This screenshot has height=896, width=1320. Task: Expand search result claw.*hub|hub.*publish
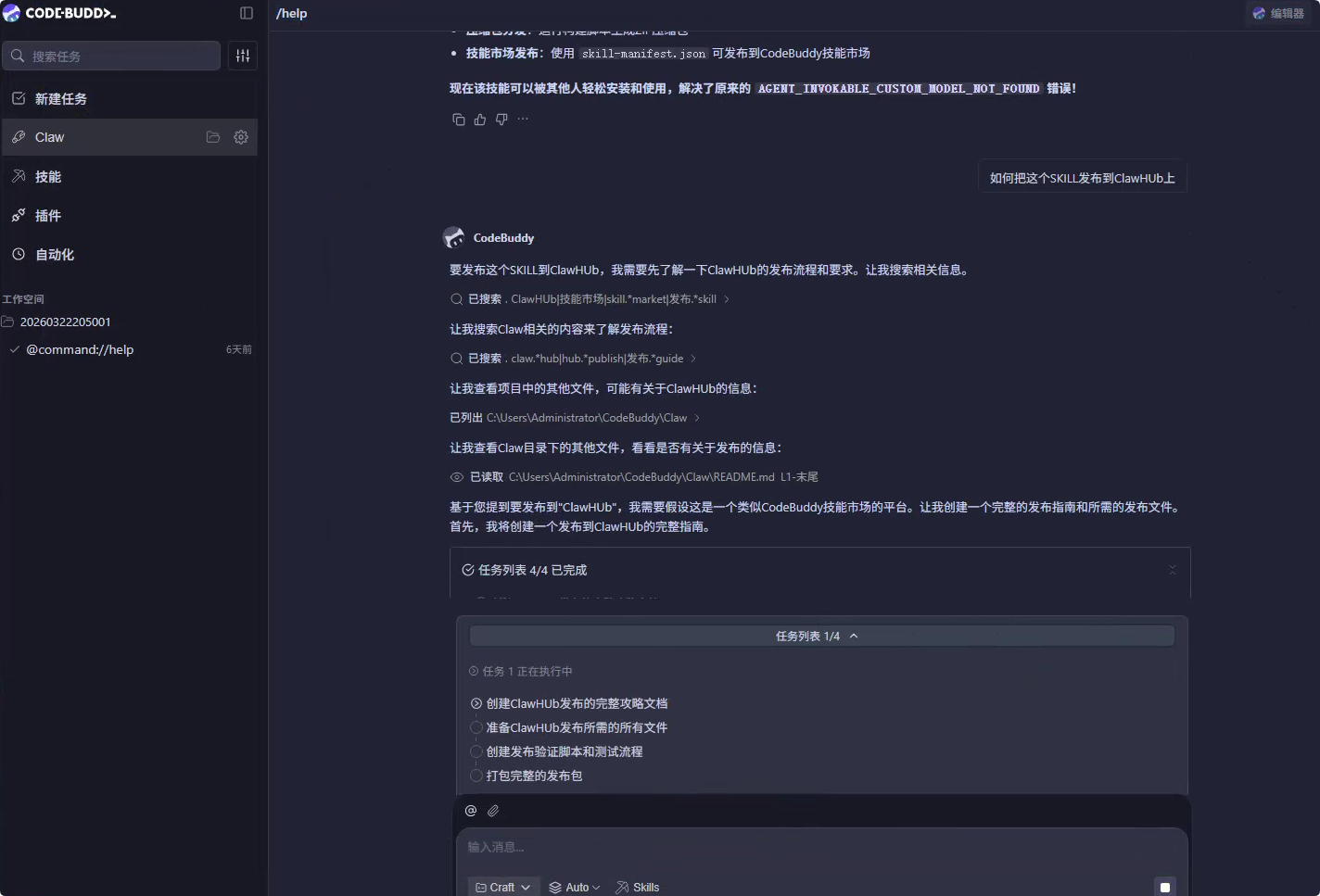tap(573, 359)
